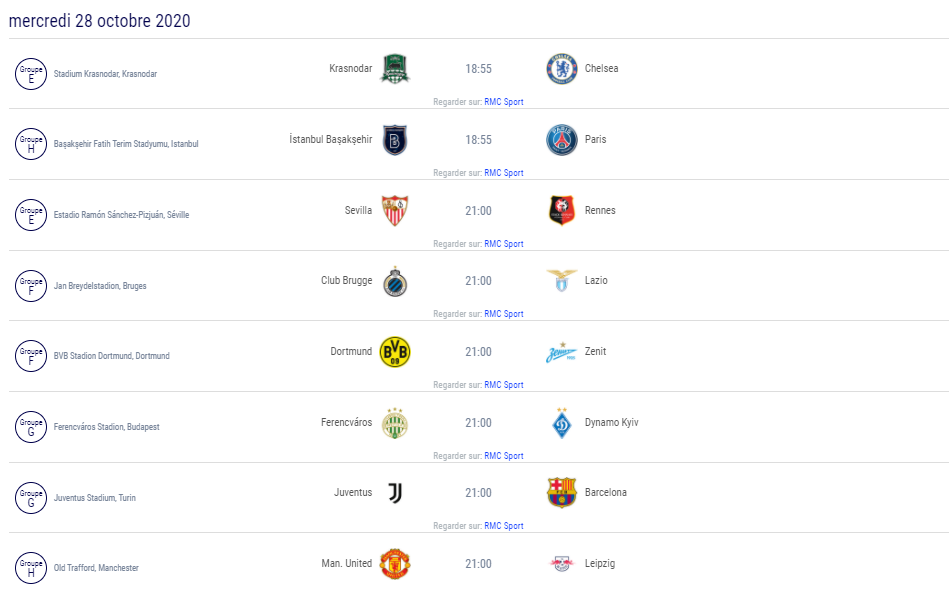Select the Zenit team name
The height and width of the screenshot is (589, 951).
(595, 351)
